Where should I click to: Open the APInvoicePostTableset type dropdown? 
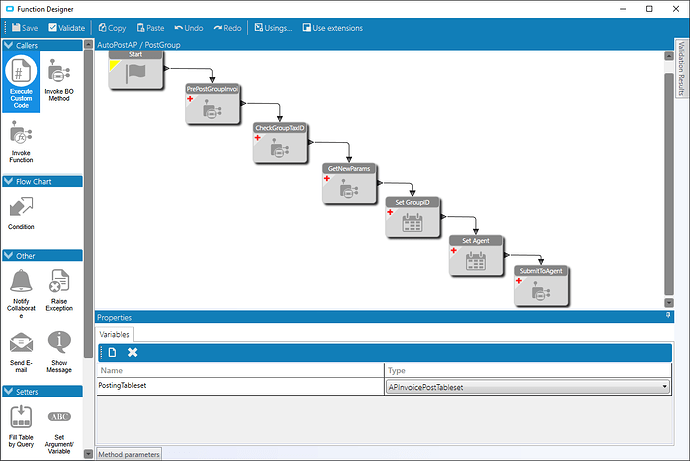664,387
